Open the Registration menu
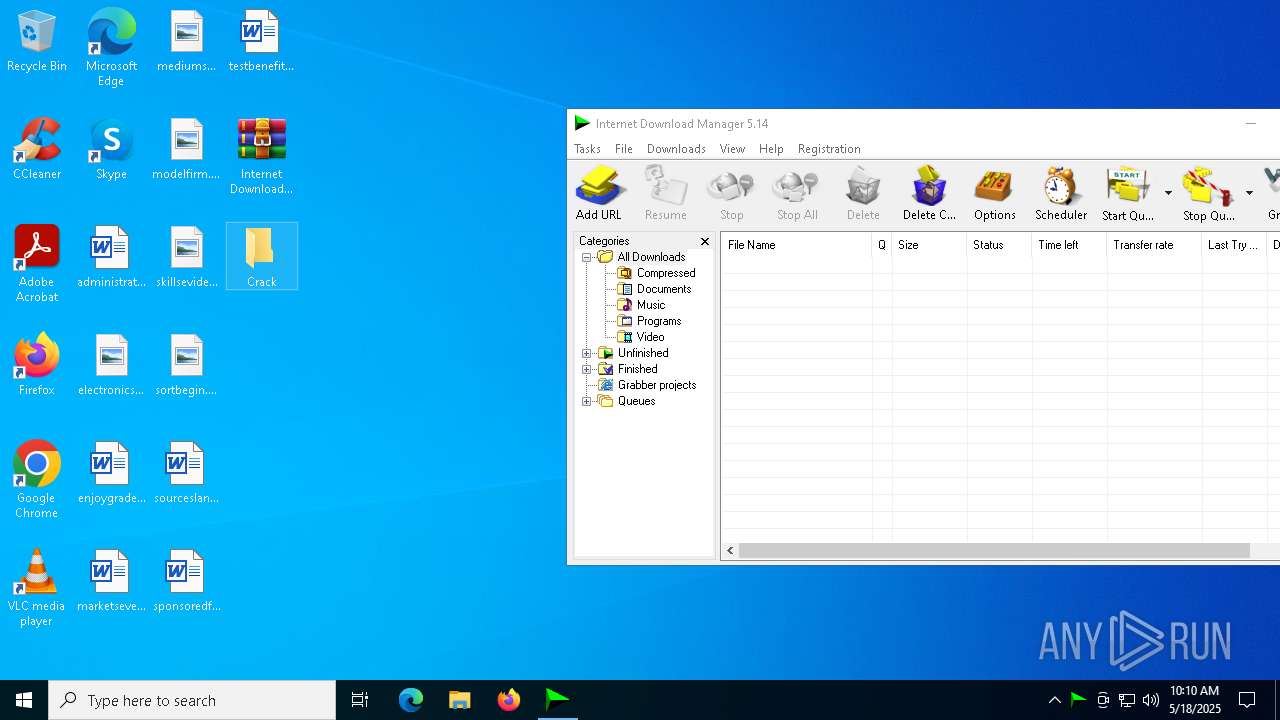1280x720 pixels. pyautogui.click(x=829, y=149)
